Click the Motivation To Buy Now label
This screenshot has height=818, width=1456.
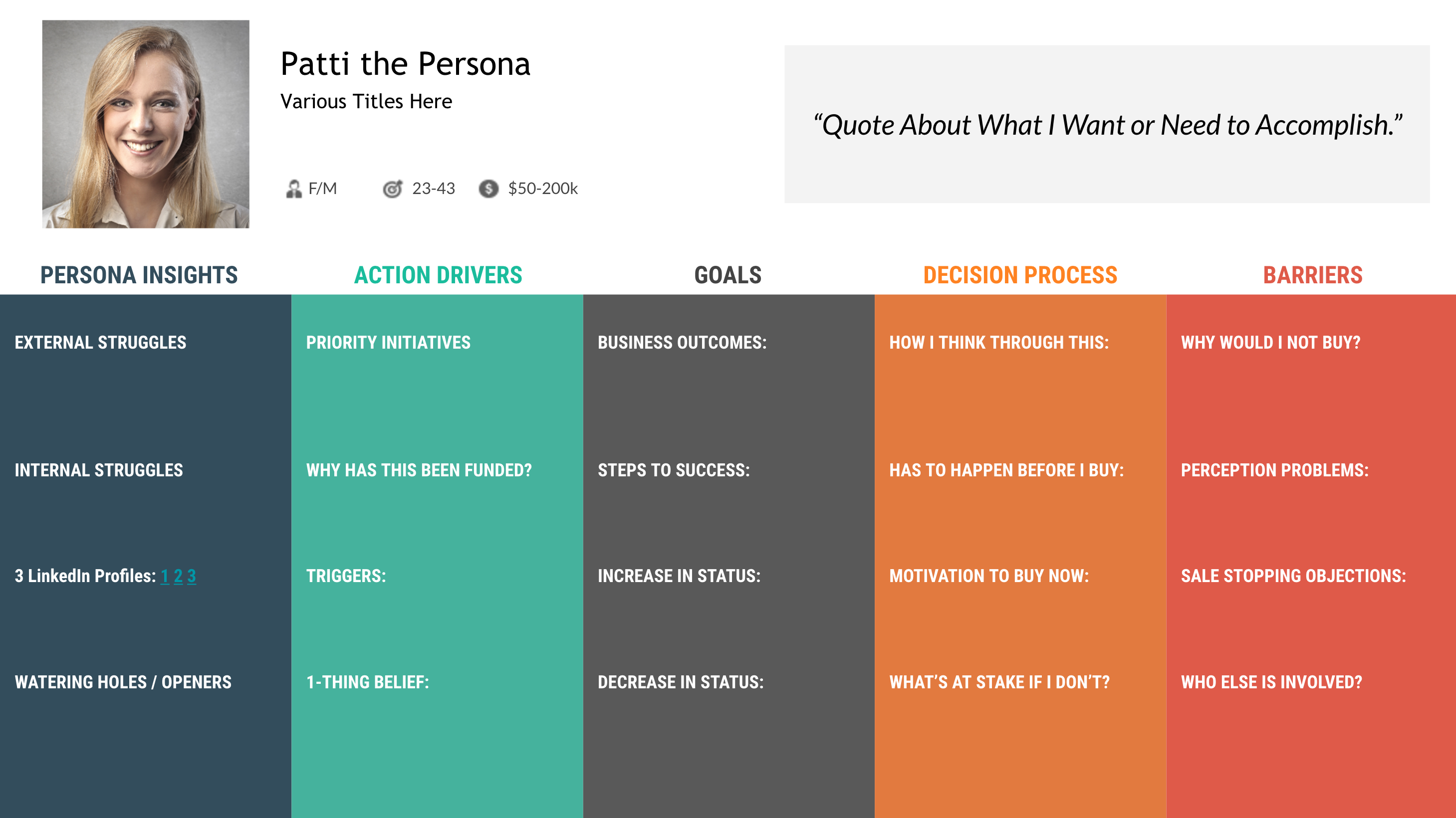tap(989, 576)
